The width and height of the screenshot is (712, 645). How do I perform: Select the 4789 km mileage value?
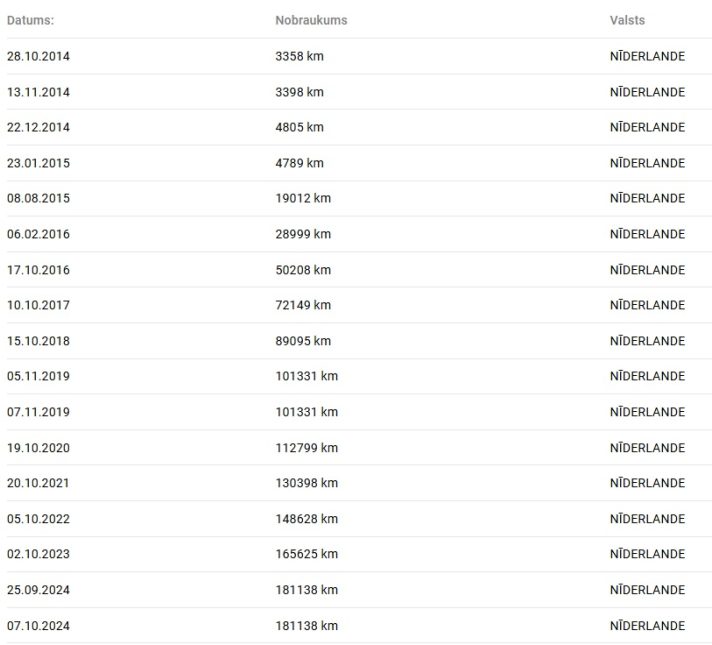click(299, 163)
